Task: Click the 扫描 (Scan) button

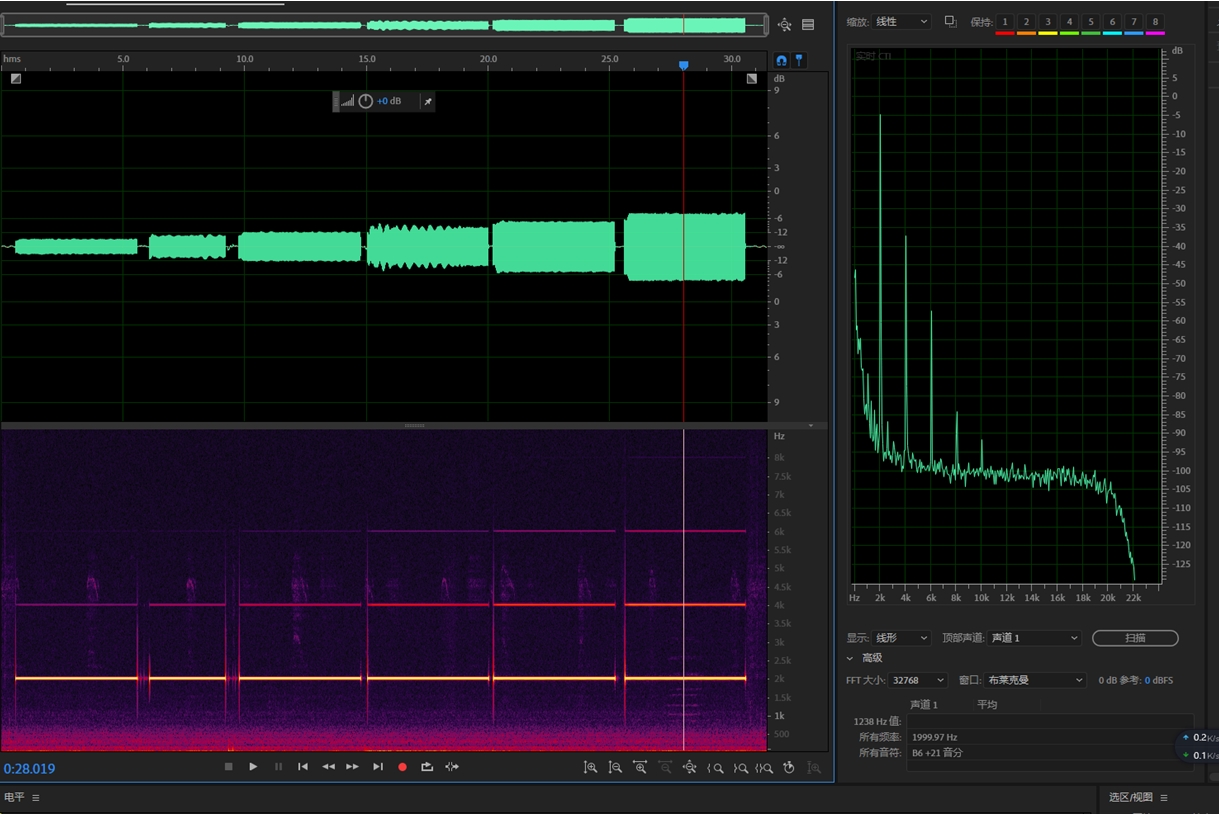Action: pyautogui.click(x=1135, y=638)
